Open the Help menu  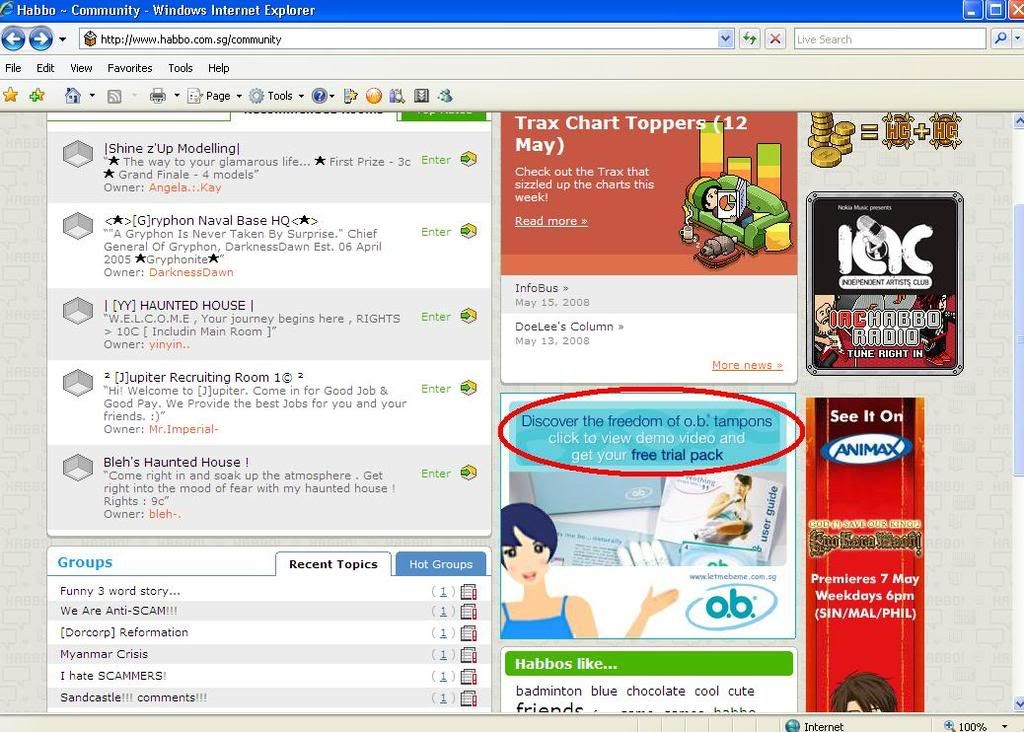point(219,68)
